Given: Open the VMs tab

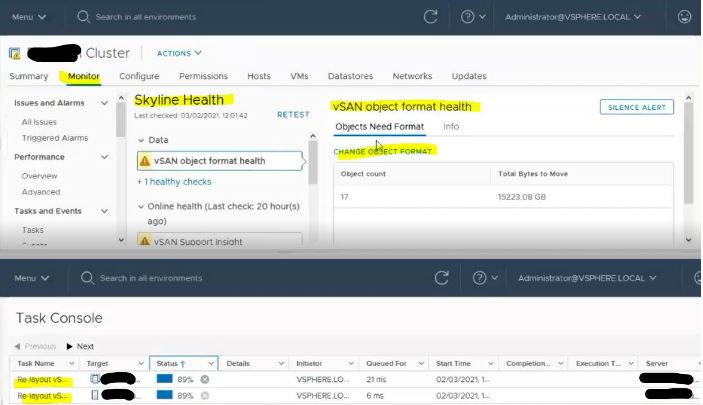Looking at the screenshot, I should click(x=299, y=76).
